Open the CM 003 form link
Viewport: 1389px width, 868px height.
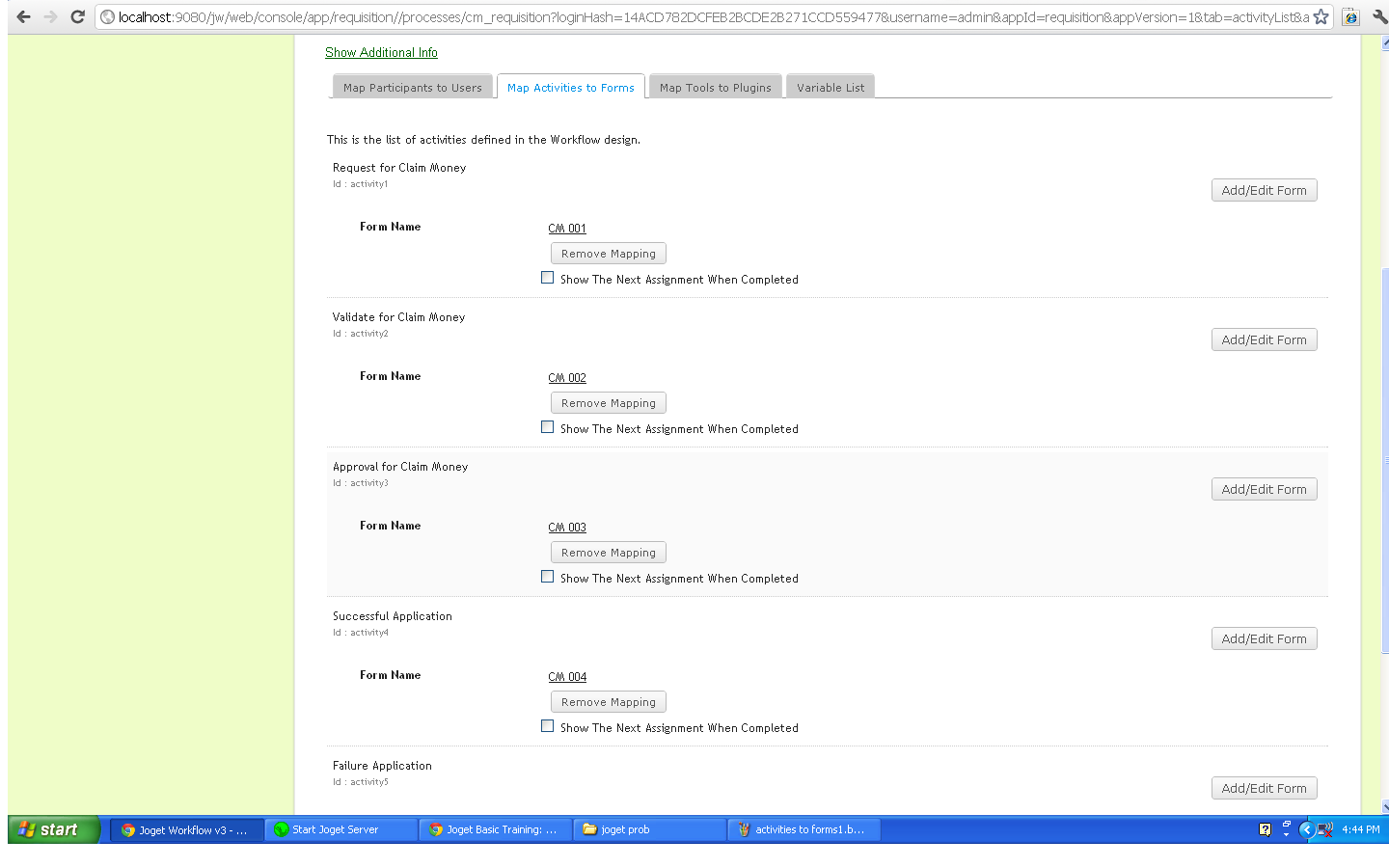pos(567,528)
